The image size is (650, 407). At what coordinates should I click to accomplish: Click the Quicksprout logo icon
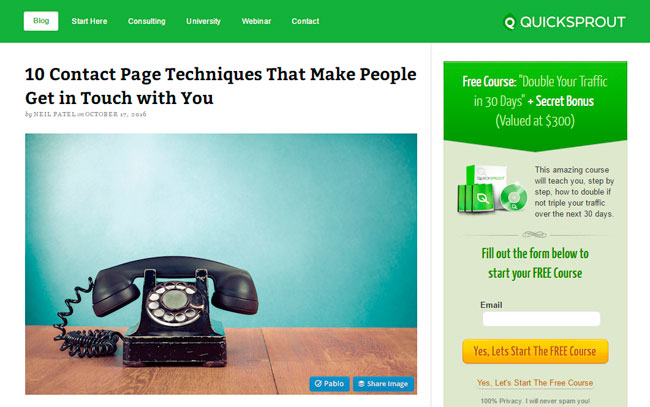point(509,22)
